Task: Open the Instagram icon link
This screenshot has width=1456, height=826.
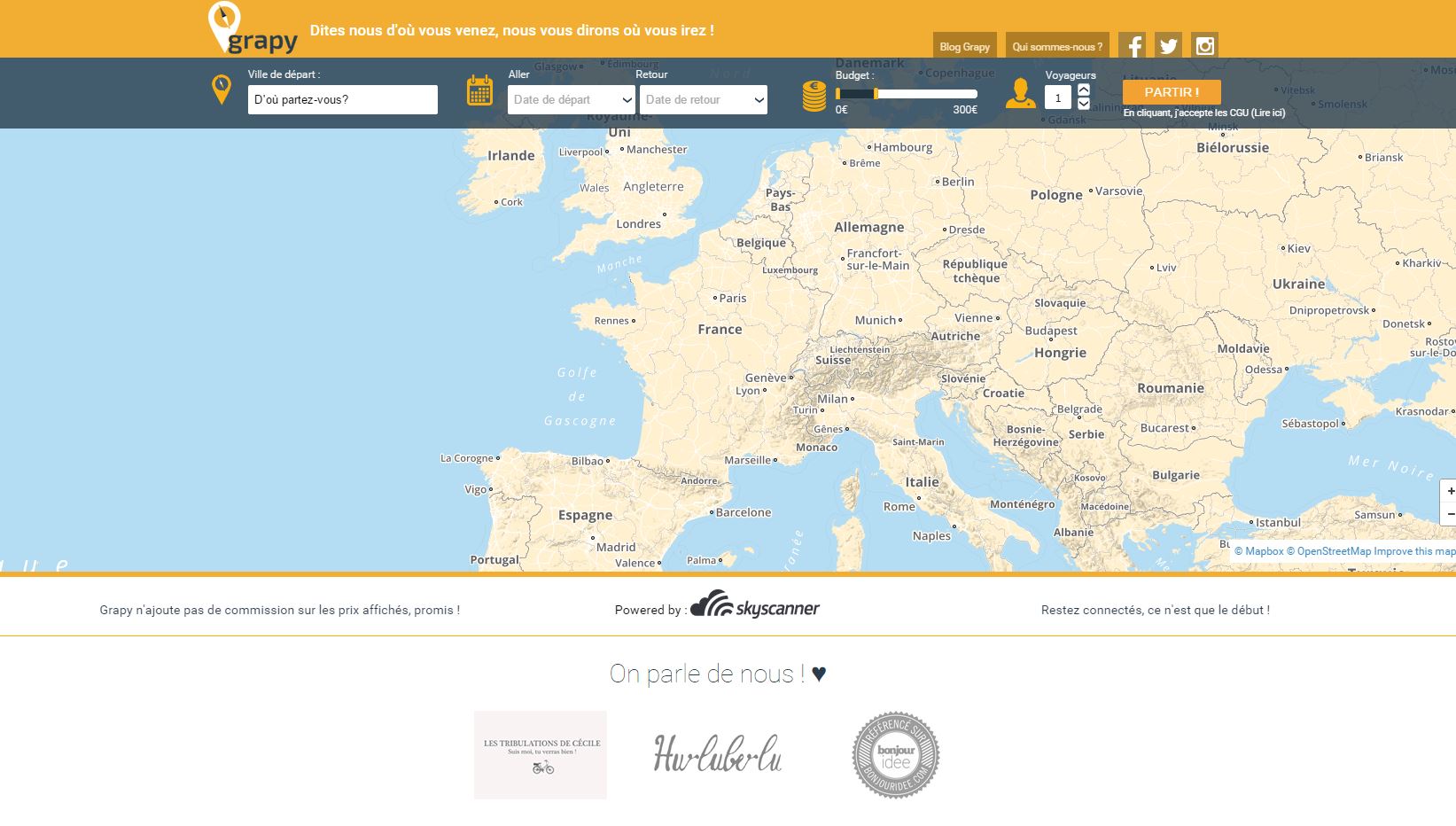Action: pos(1204,46)
